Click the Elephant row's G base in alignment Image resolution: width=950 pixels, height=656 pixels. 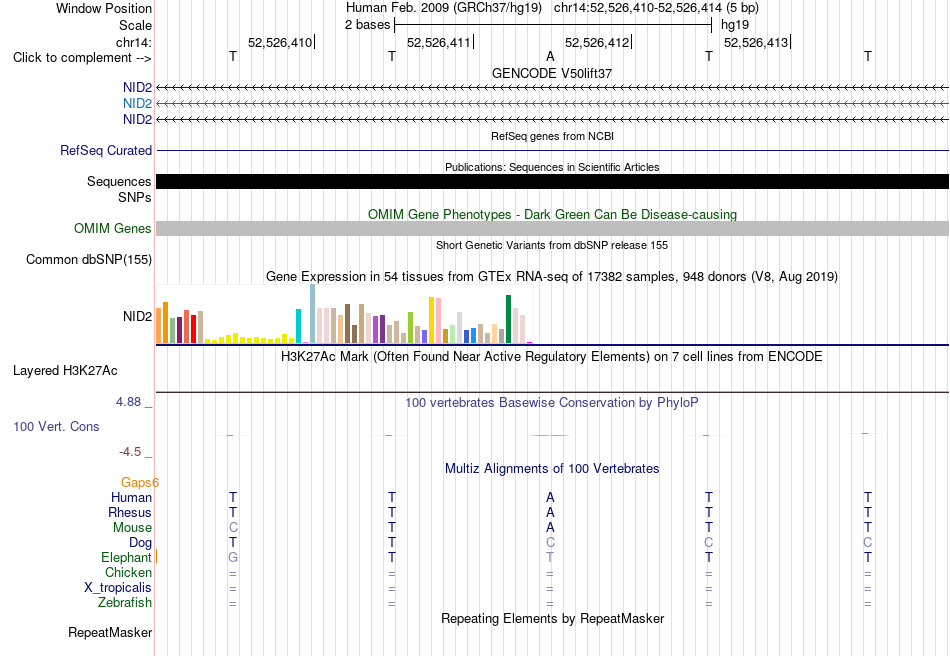pyautogui.click(x=233, y=557)
